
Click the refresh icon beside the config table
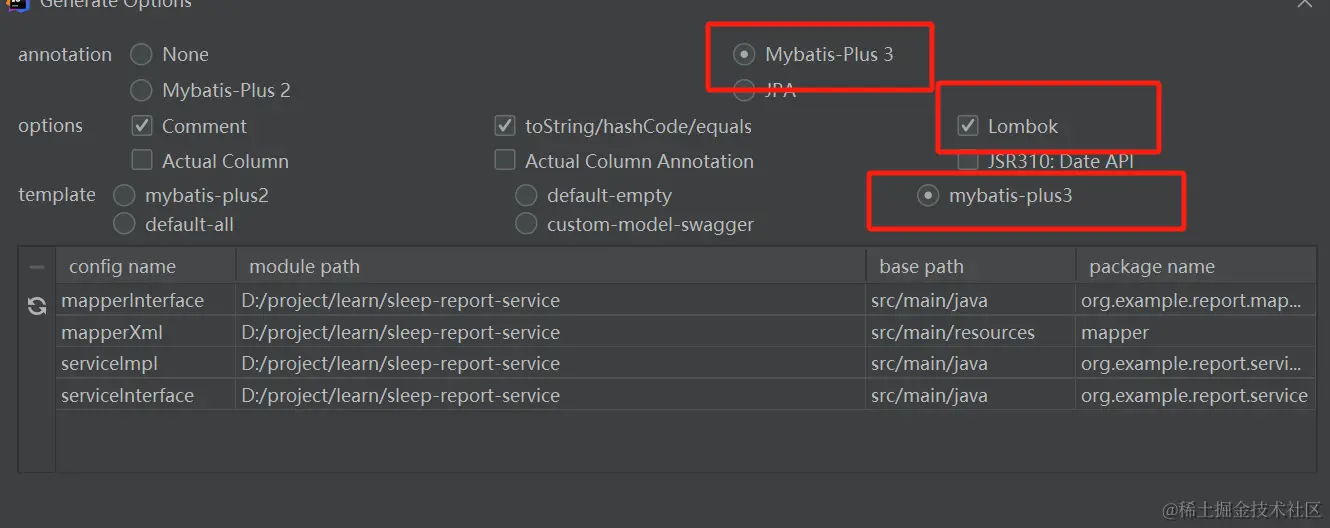pos(37,306)
